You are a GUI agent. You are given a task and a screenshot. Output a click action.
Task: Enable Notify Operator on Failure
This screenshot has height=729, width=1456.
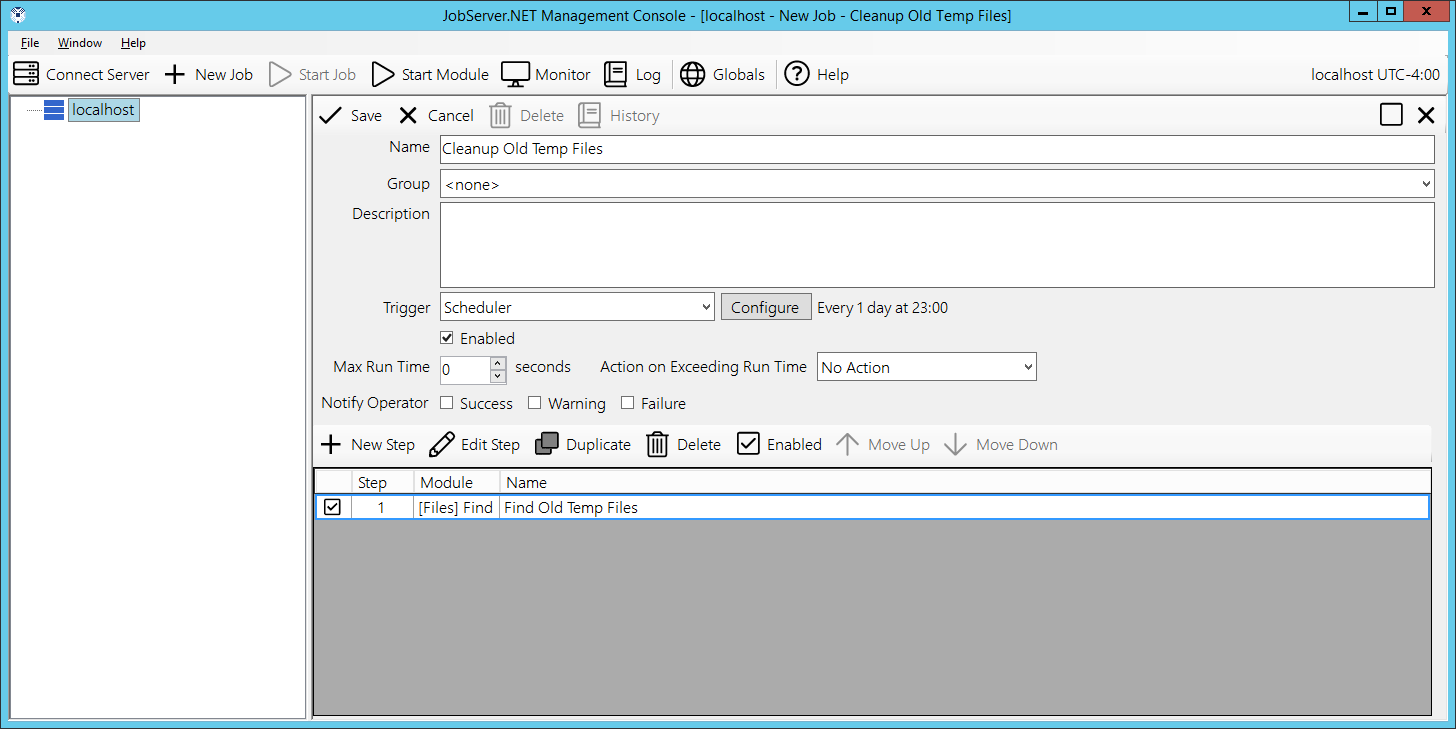(x=628, y=403)
